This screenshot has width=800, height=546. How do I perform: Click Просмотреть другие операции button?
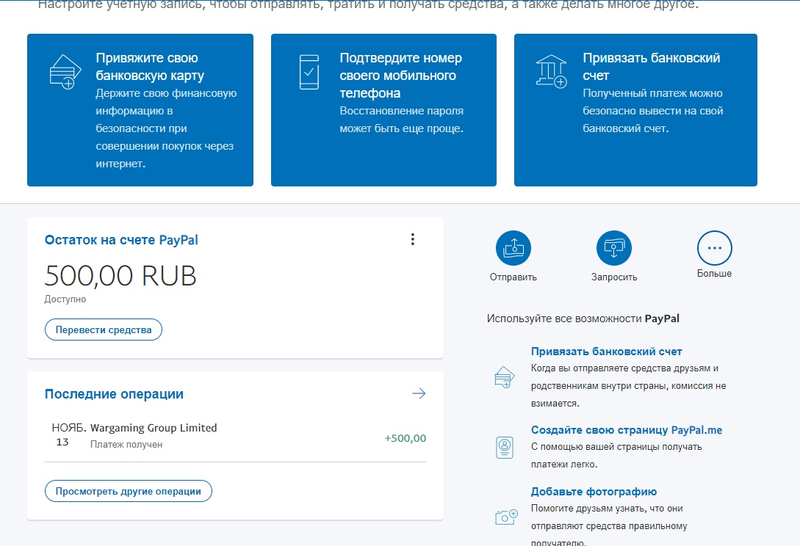pyautogui.click(x=128, y=491)
